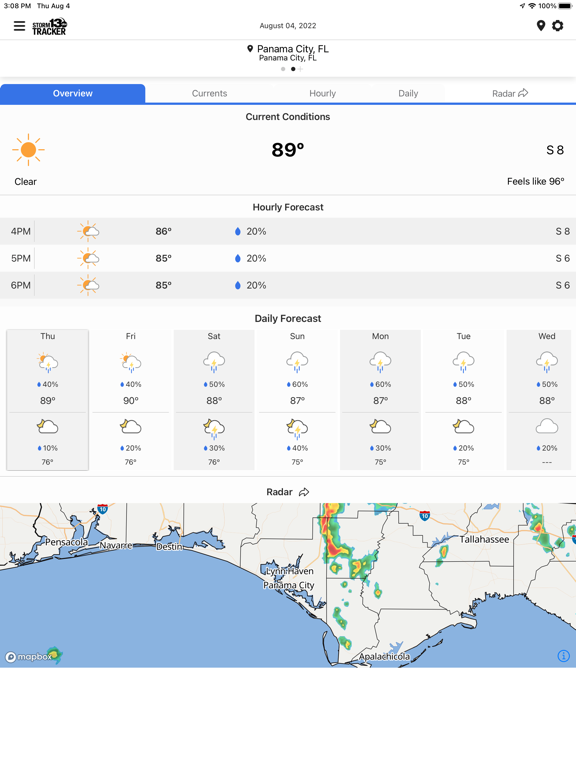Open the Radar tab
The height and width of the screenshot is (768, 576).
pyautogui.click(x=510, y=94)
